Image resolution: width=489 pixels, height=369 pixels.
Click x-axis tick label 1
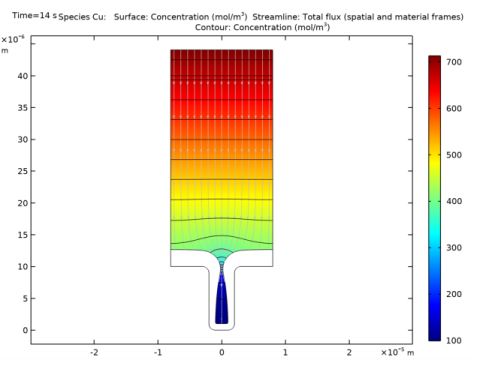(285, 353)
